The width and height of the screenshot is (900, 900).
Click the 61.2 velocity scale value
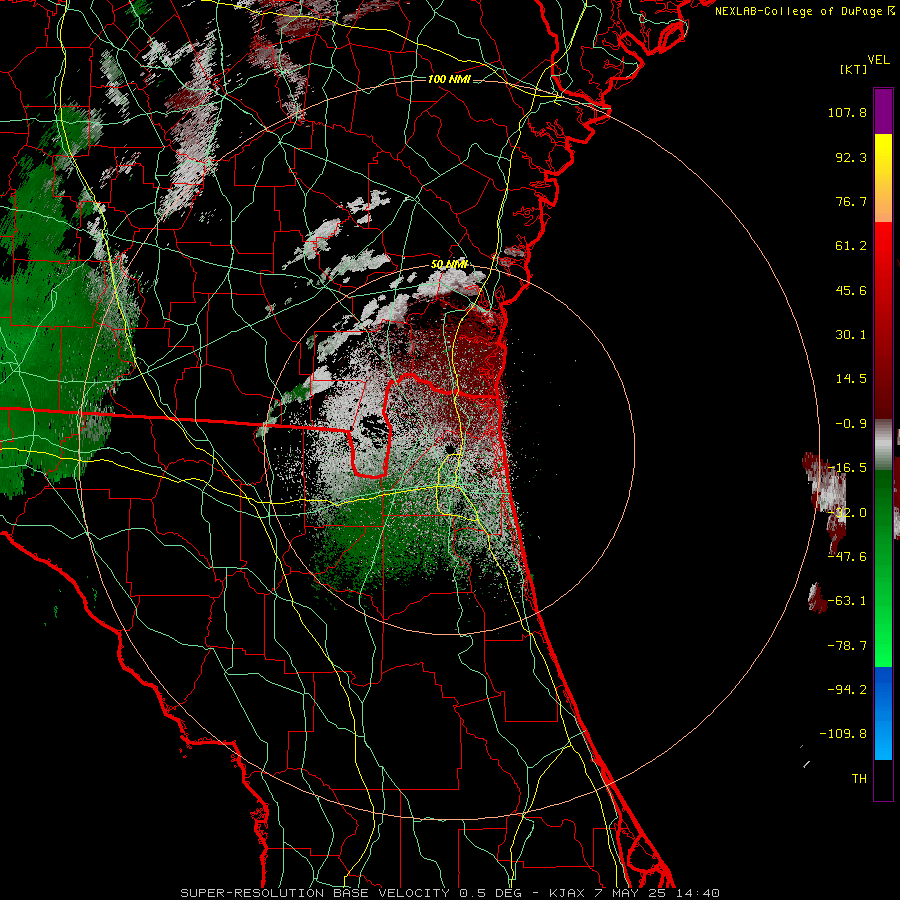coord(851,246)
